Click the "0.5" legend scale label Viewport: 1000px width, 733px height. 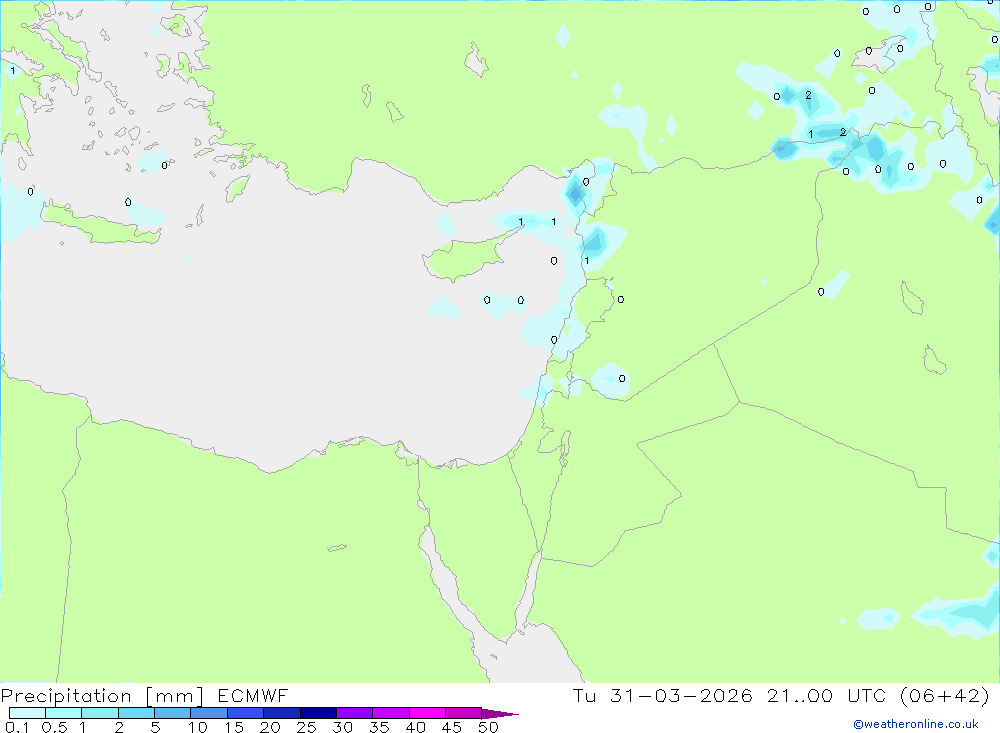point(54,727)
